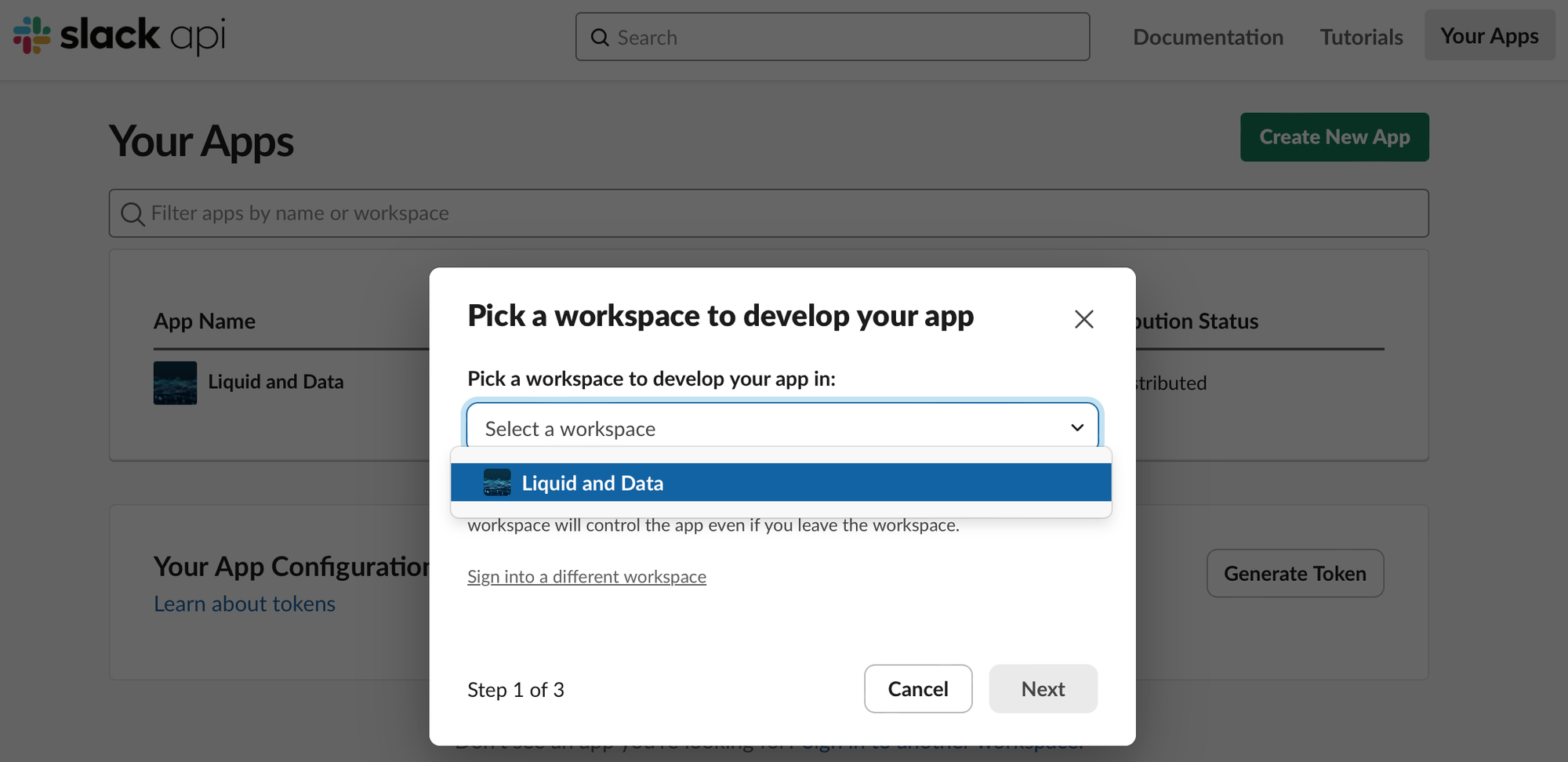Click the search magnifier icon in header
Image resolution: width=1568 pixels, height=762 pixels.
tap(600, 38)
